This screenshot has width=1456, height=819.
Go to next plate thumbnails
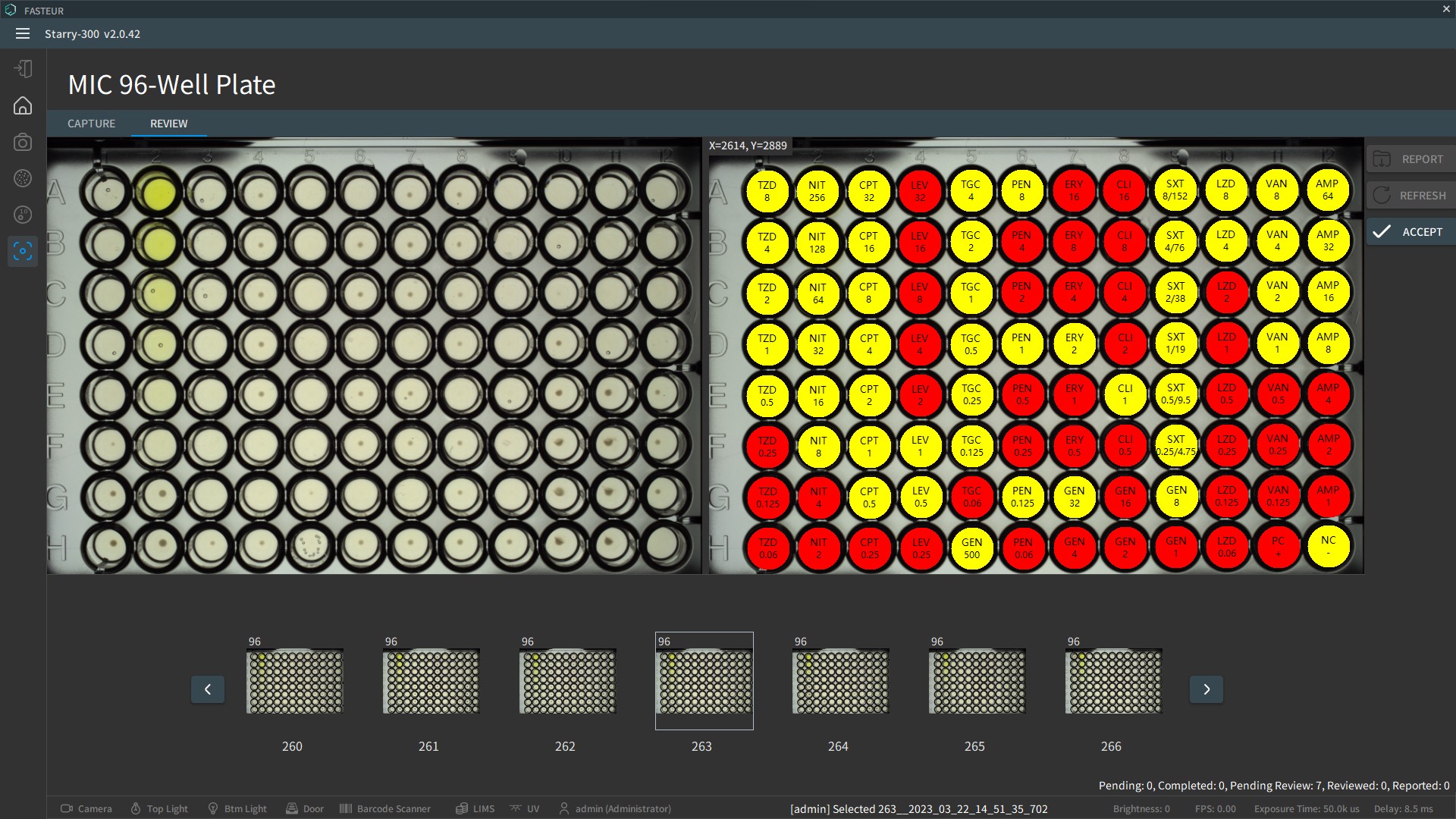tap(1206, 689)
